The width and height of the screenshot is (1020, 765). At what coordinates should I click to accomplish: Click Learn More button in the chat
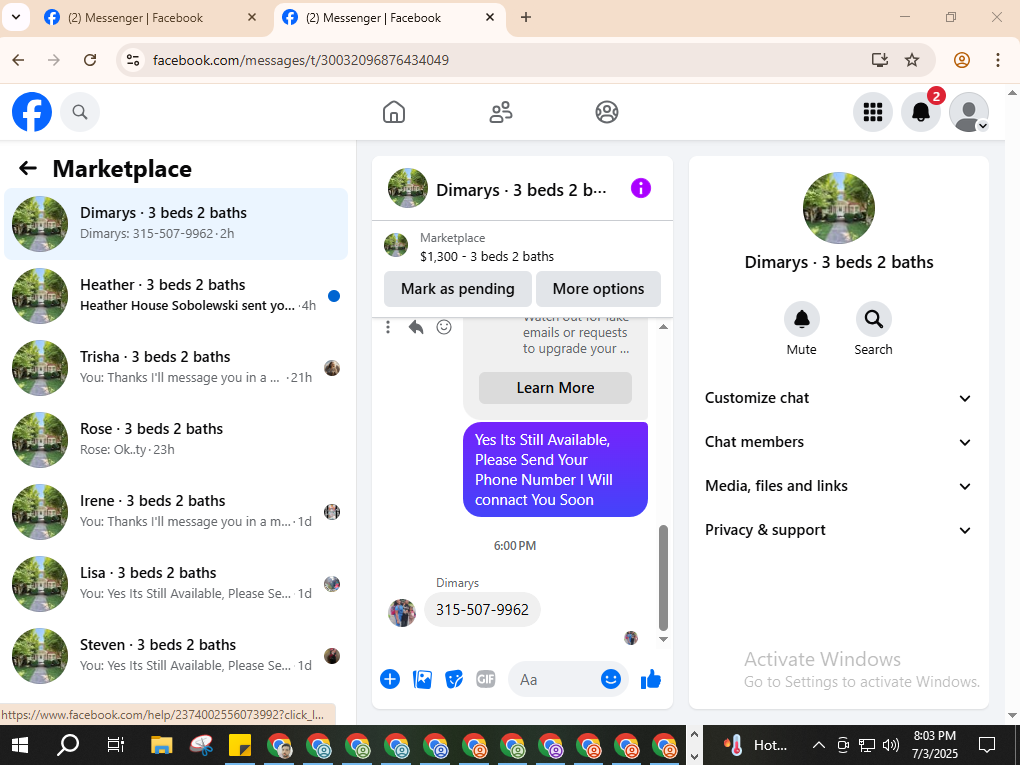pos(555,388)
